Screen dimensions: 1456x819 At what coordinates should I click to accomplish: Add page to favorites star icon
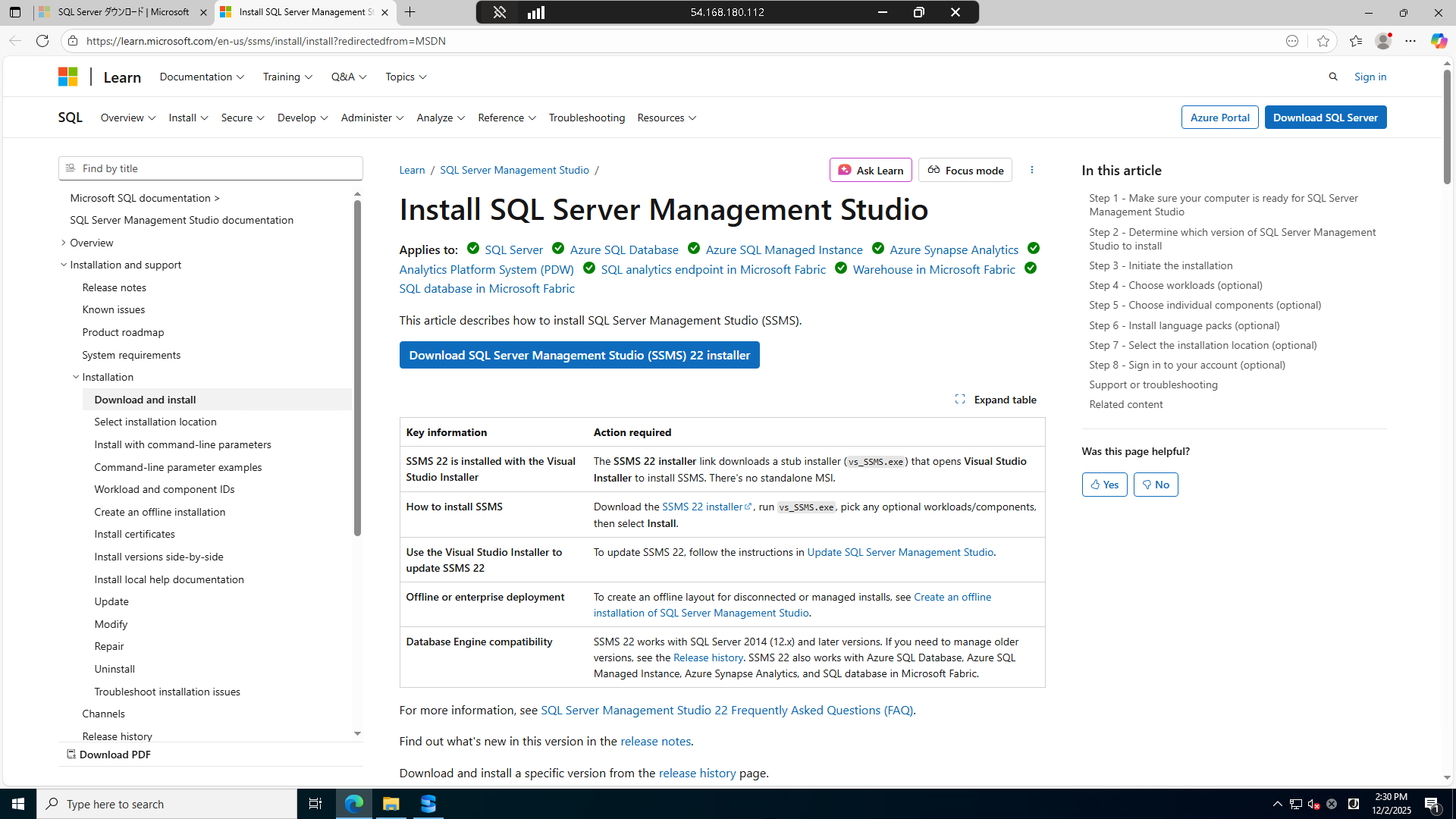1323,41
